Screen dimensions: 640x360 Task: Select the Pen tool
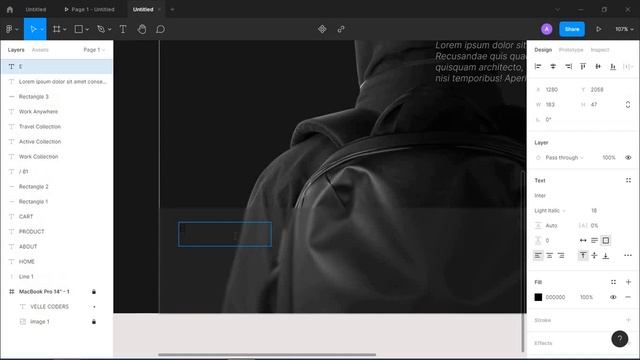click(101, 29)
